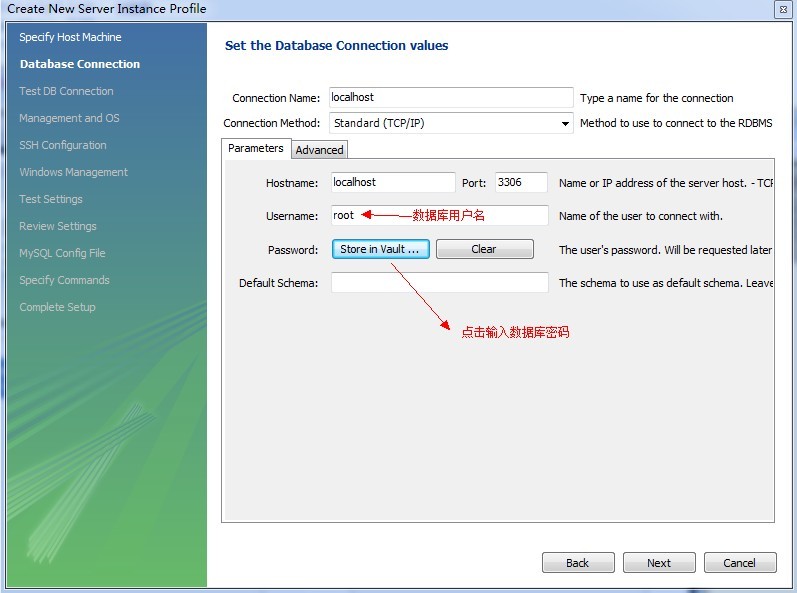
Task: Click the Store in Vault button
Action: tap(381, 249)
